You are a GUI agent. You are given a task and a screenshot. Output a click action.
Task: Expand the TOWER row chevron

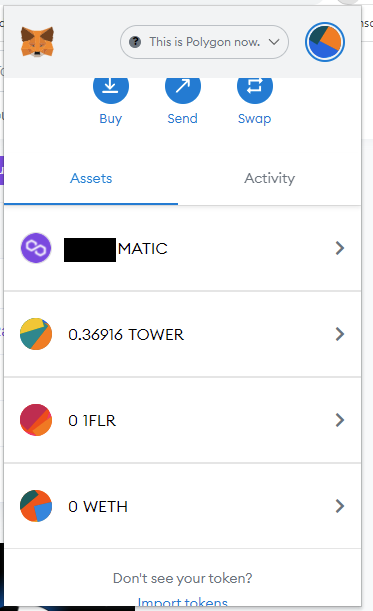click(340, 334)
